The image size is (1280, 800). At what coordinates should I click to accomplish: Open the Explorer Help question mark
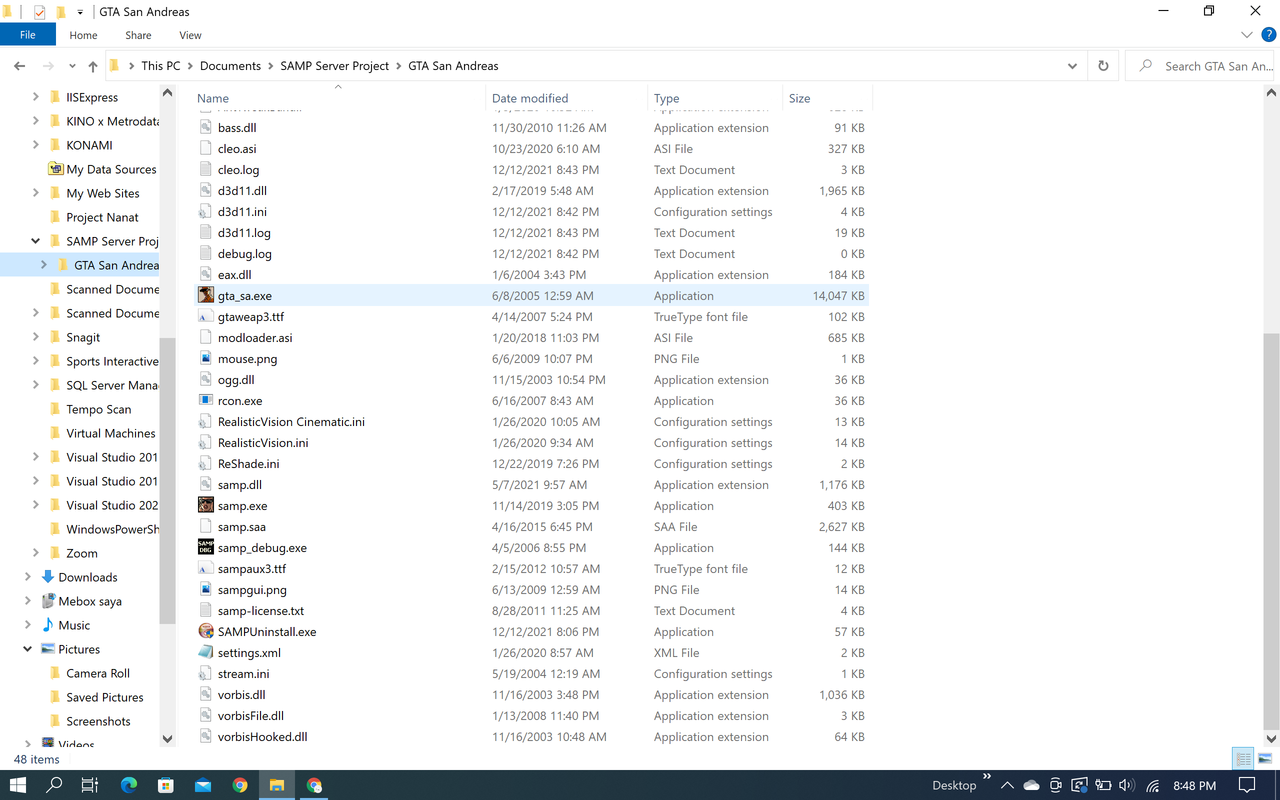click(1267, 35)
